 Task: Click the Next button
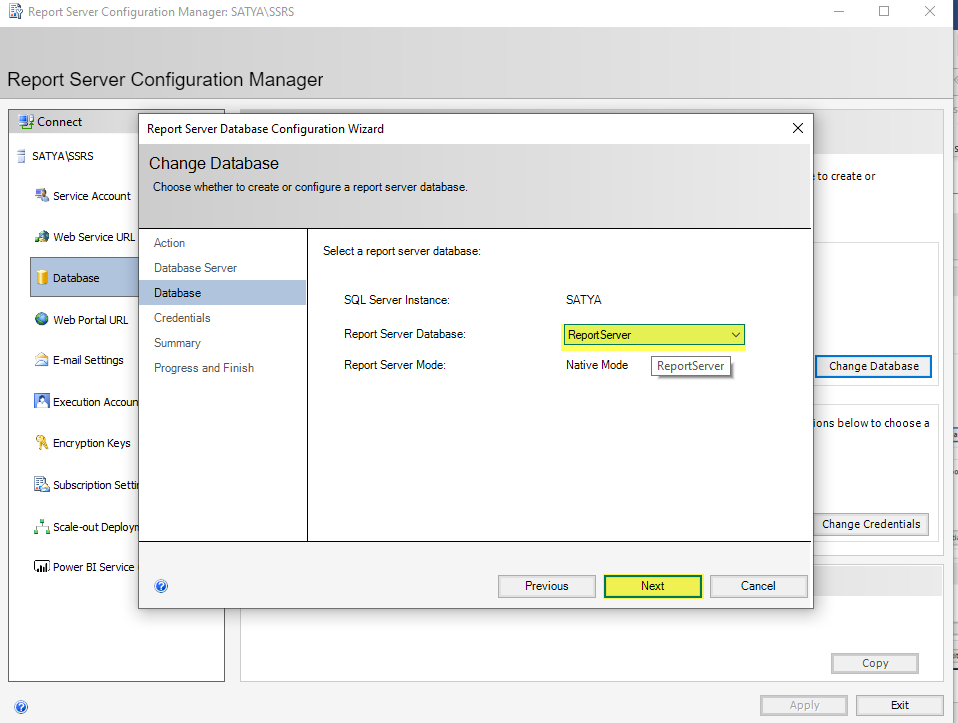tap(652, 586)
